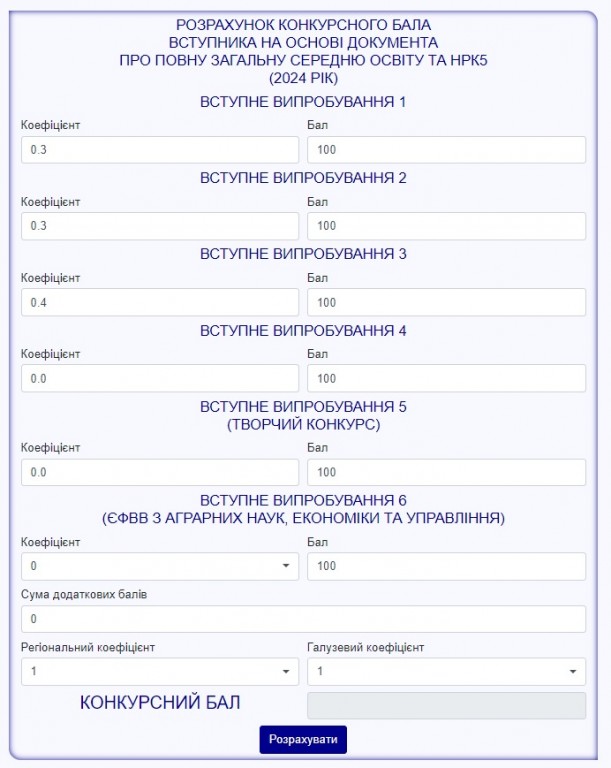This screenshot has width=611, height=768.
Task: Expand the Галузевий коефіцієнт dropdown
Action: pos(446,671)
